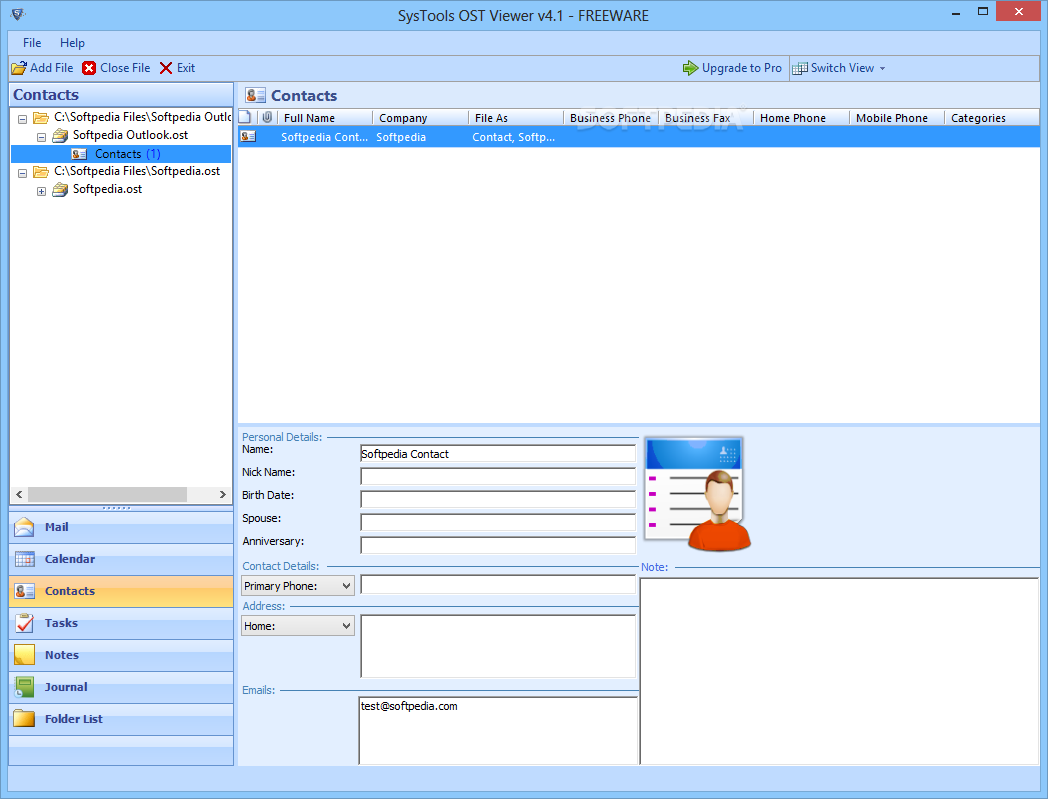Click the Mail envelope icon in the sidebar
This screenshot has width=1048, height=799.
(x=24, y=527)
